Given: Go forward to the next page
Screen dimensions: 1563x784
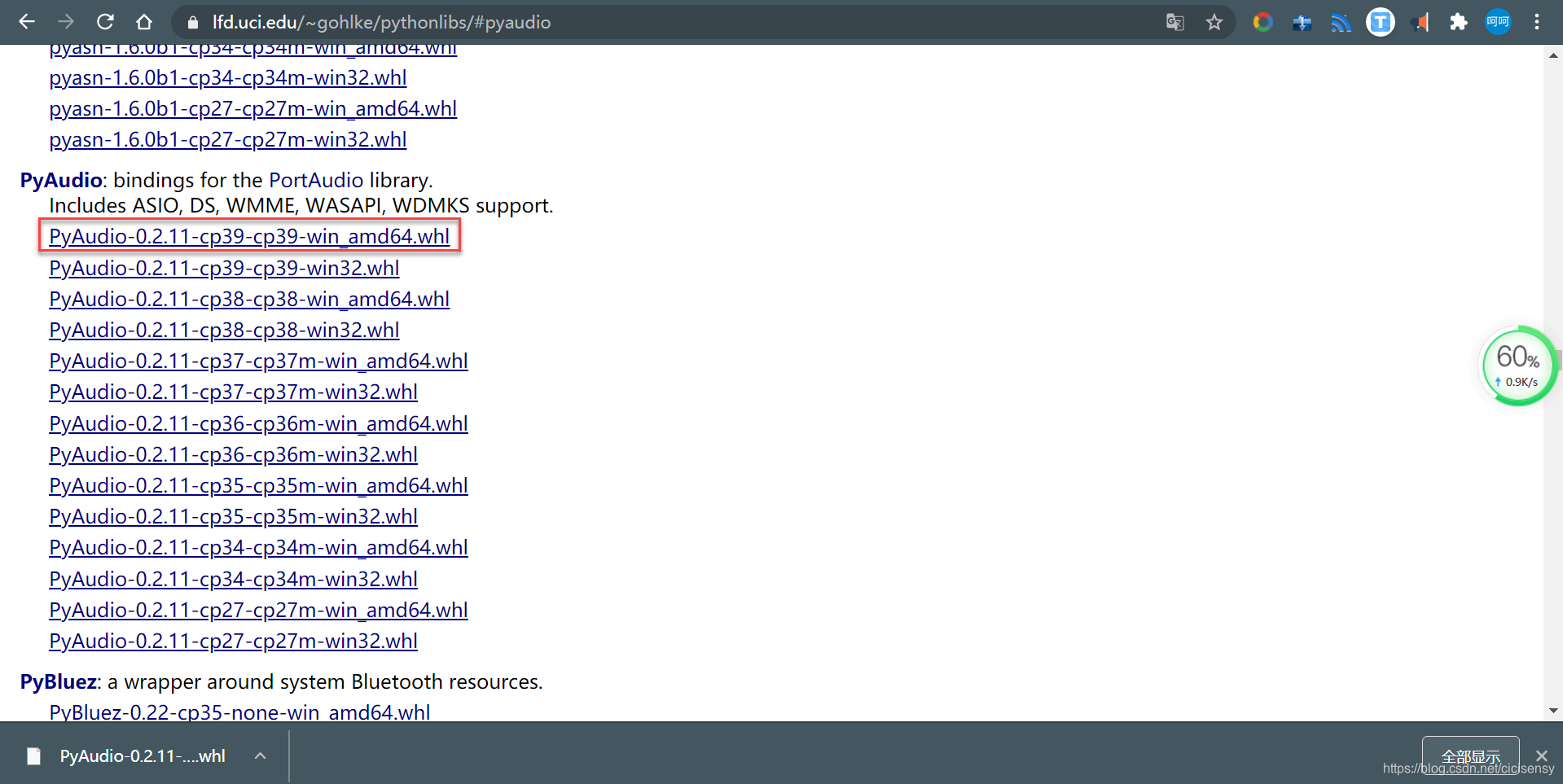Looking at the screenshot, I should tap(66, 22).
